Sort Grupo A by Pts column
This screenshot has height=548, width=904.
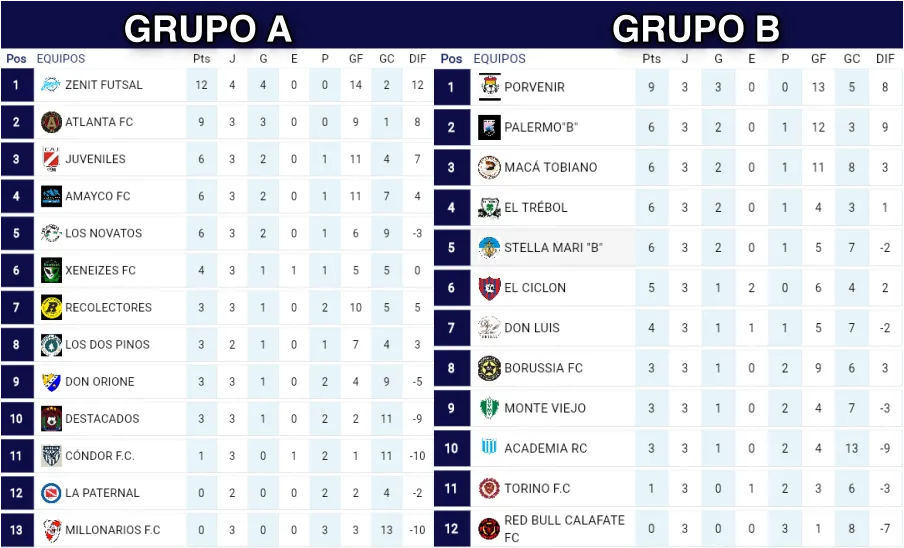pyautogui.click(x=201, y=59)
